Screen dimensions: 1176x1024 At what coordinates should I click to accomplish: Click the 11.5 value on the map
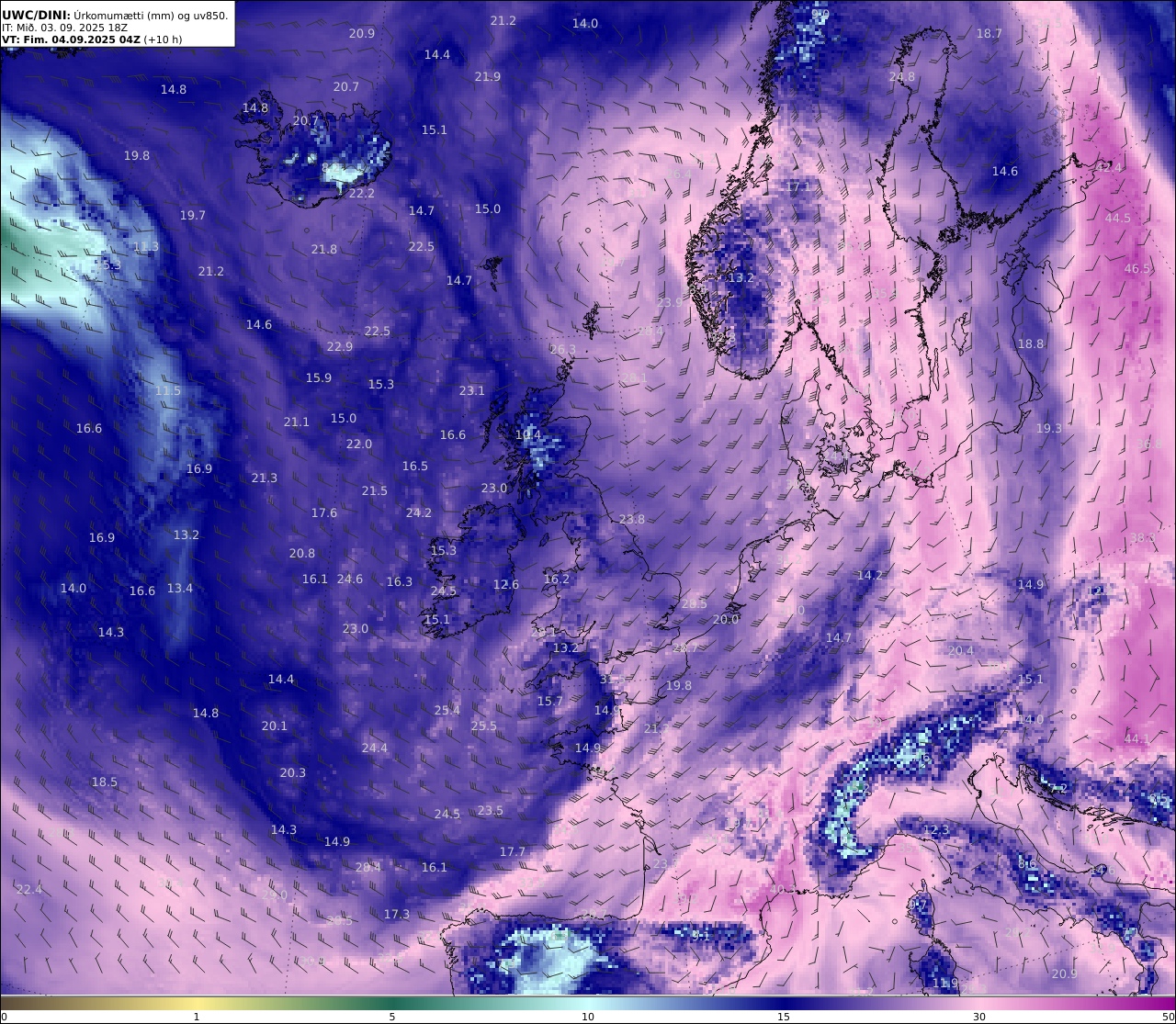(x=168, y=391)
